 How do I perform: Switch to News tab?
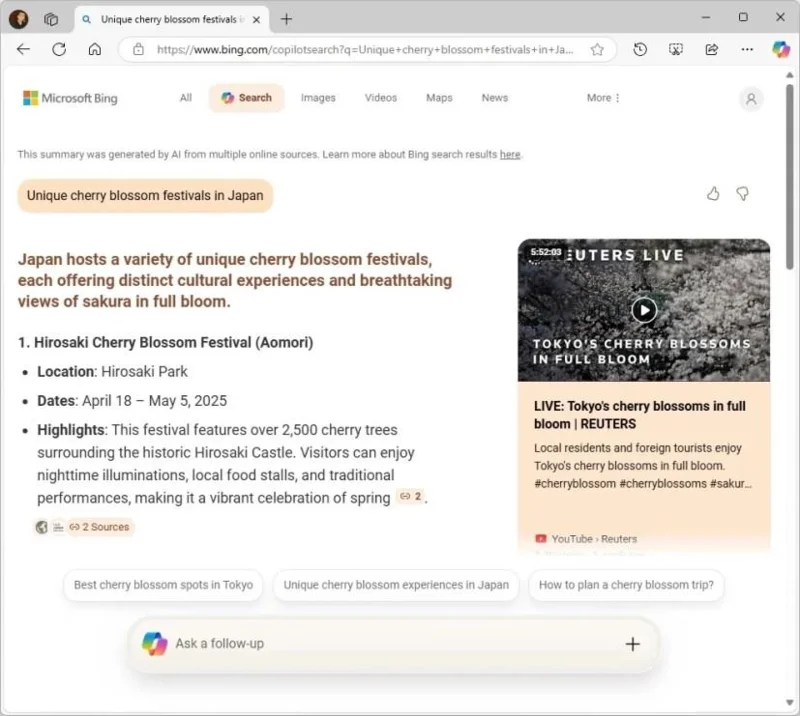495,97
